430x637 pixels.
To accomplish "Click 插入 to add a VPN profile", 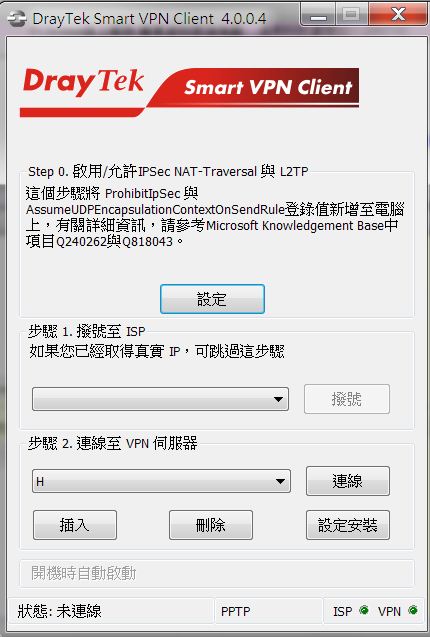I will coord(75,525).
